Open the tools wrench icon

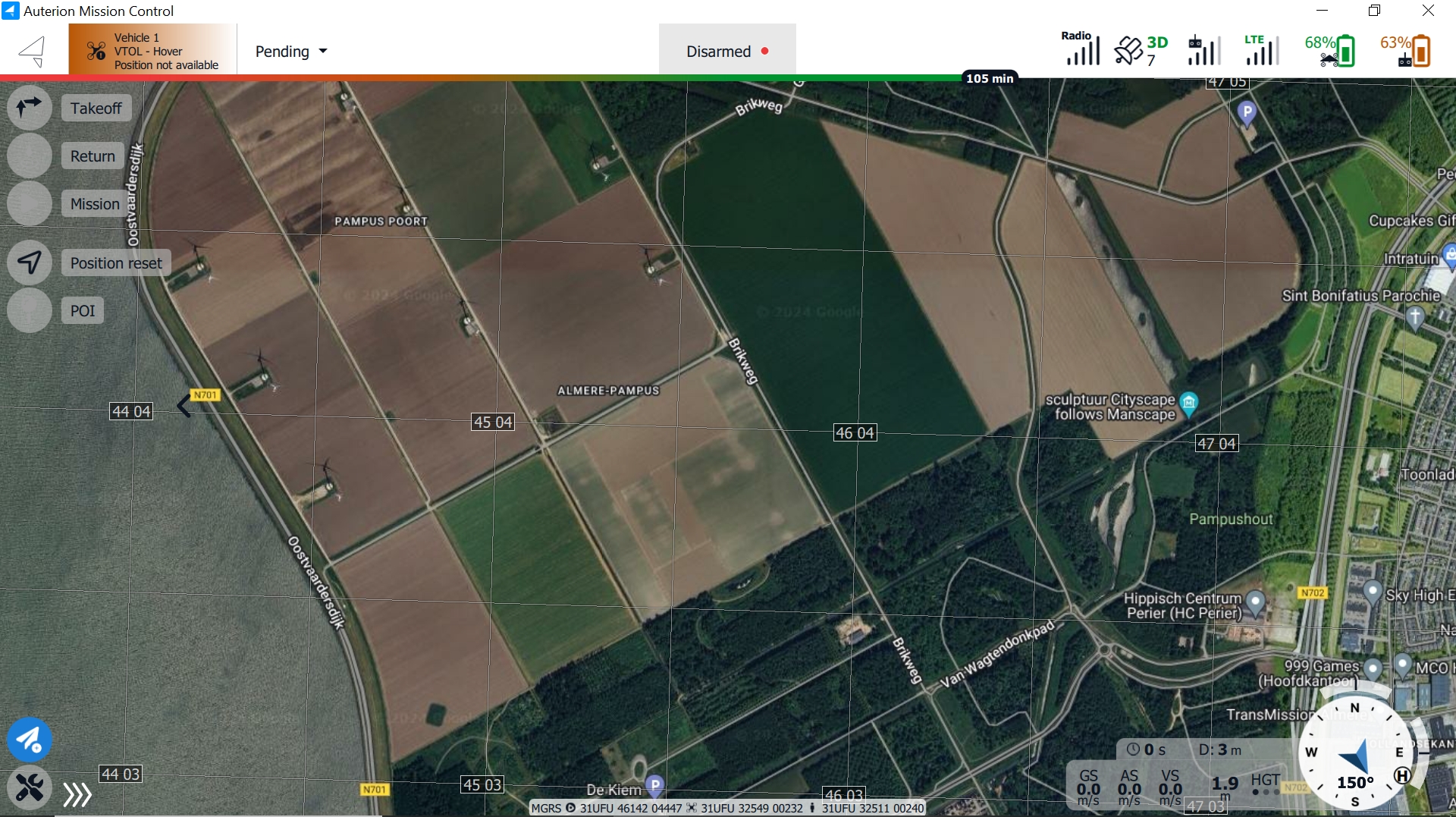point(29,787)
